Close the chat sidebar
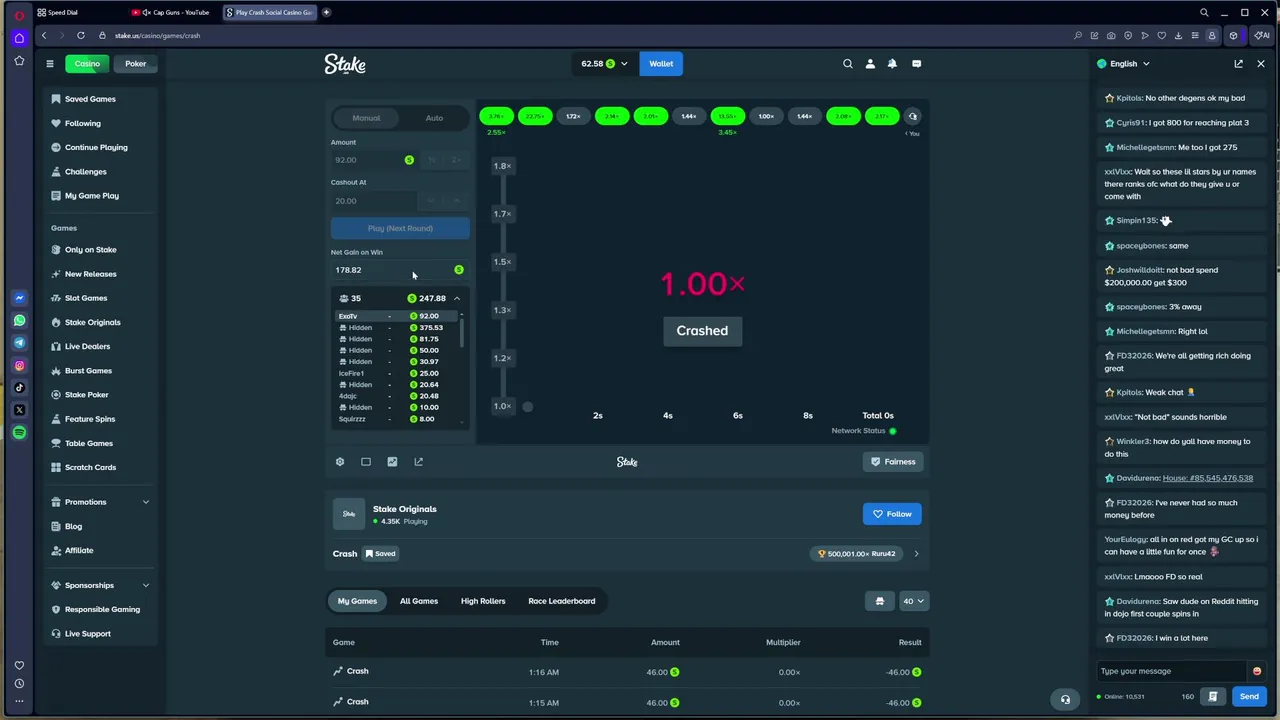 pyautogui.click(x=1261, y=64)
